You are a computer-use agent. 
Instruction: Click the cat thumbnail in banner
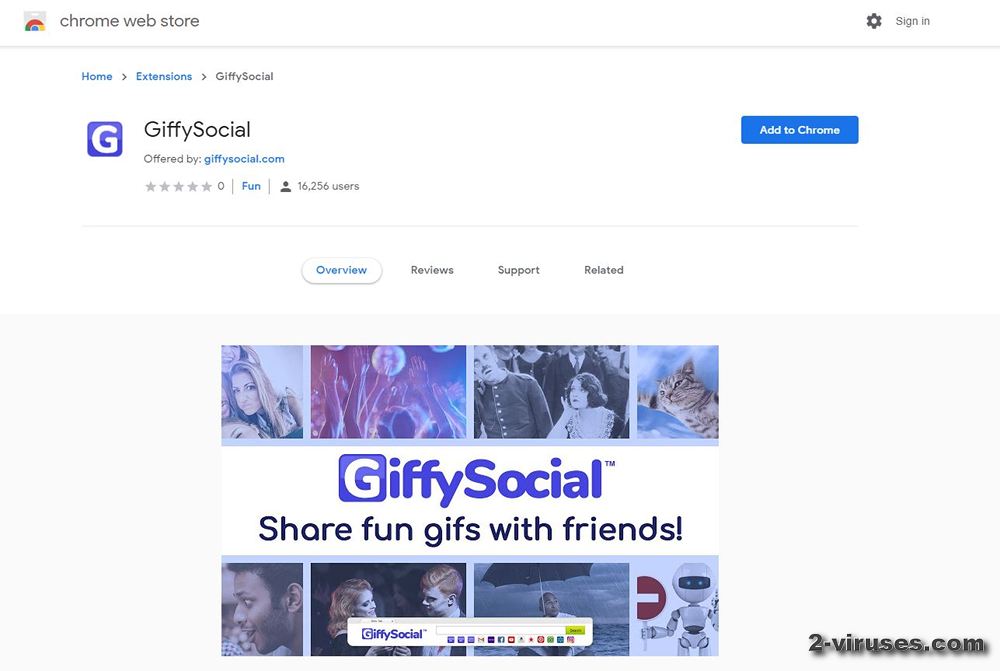(678, 392)
